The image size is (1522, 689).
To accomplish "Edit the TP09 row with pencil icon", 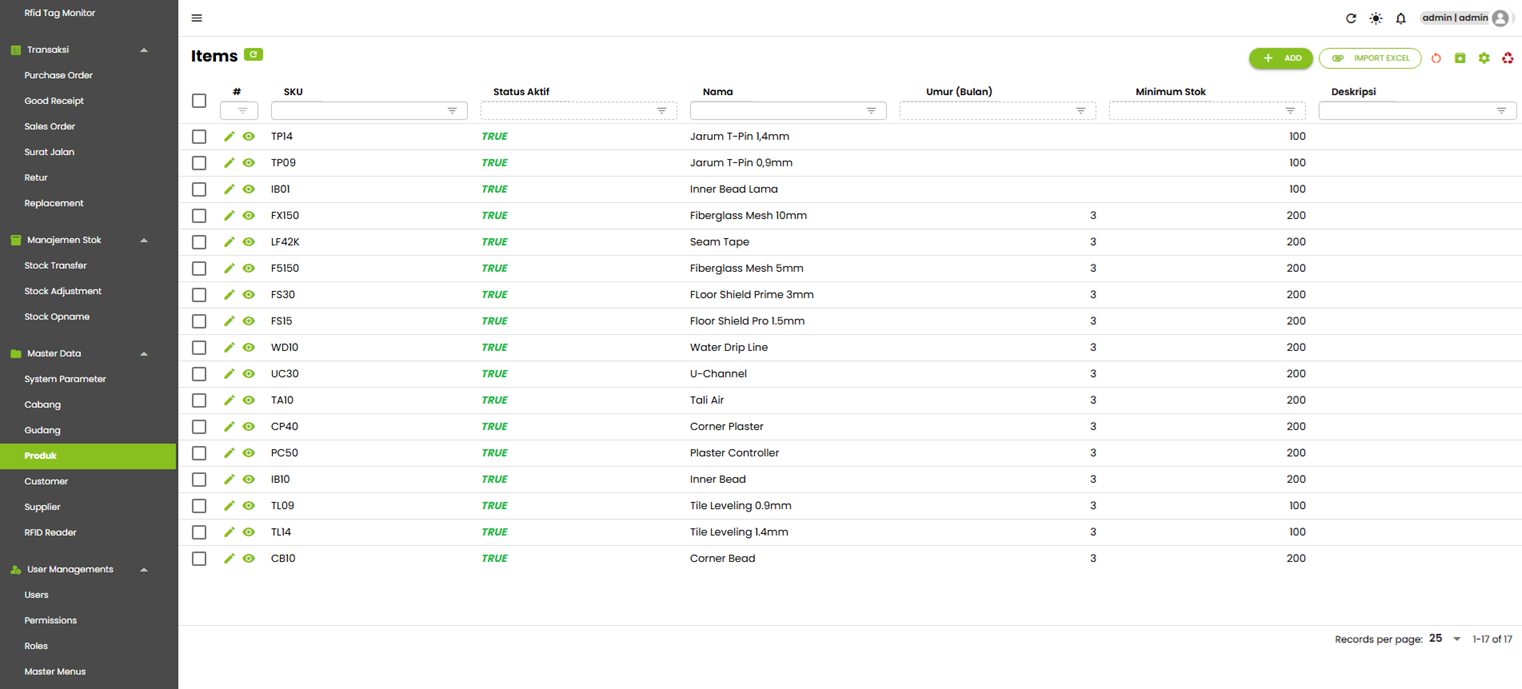I will pos(229,162).
